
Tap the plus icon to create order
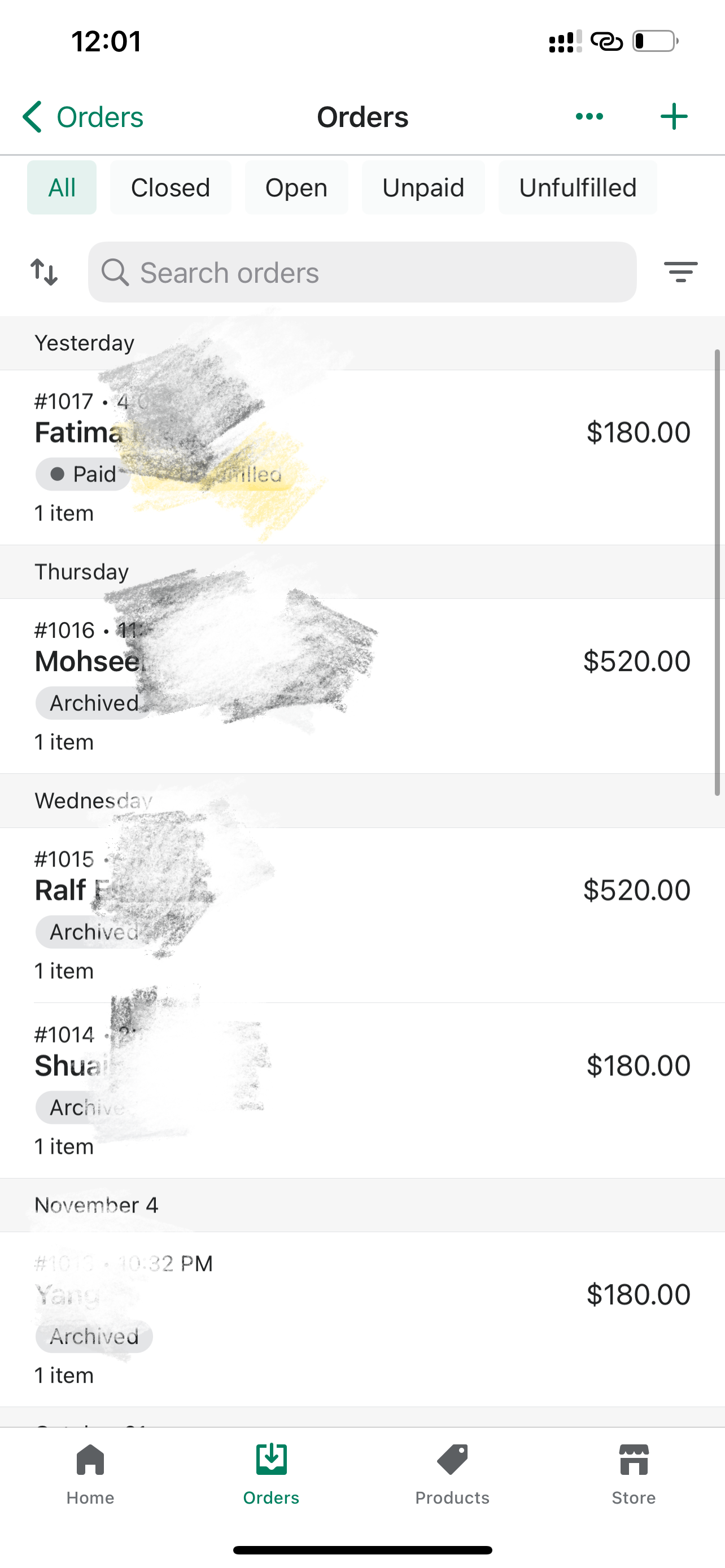(x=674, y=116)
